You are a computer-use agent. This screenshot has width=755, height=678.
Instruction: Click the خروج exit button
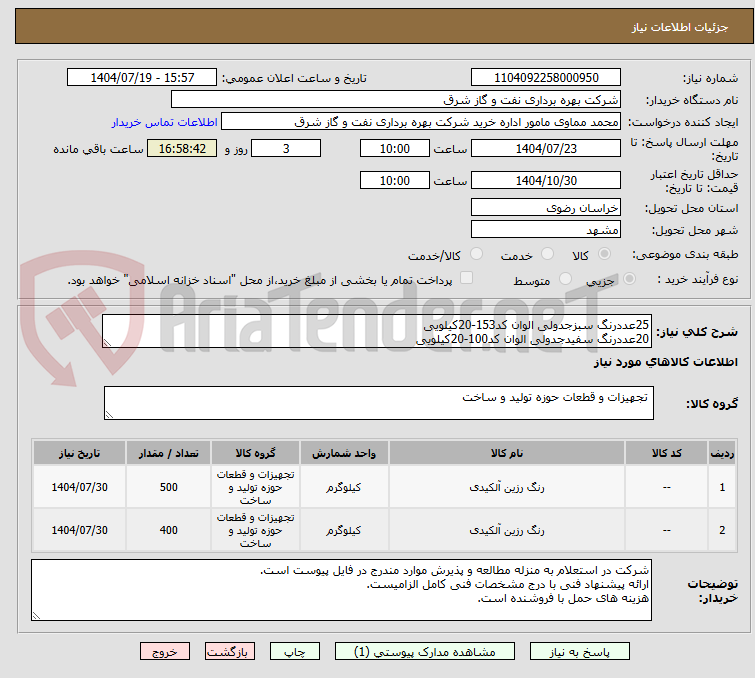tap(165, 652)
